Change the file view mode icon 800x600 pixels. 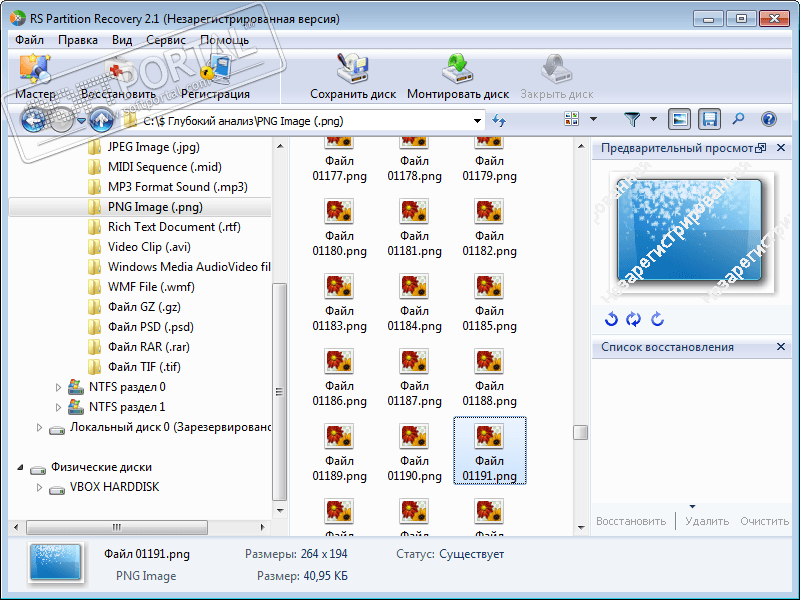(571, 119)
